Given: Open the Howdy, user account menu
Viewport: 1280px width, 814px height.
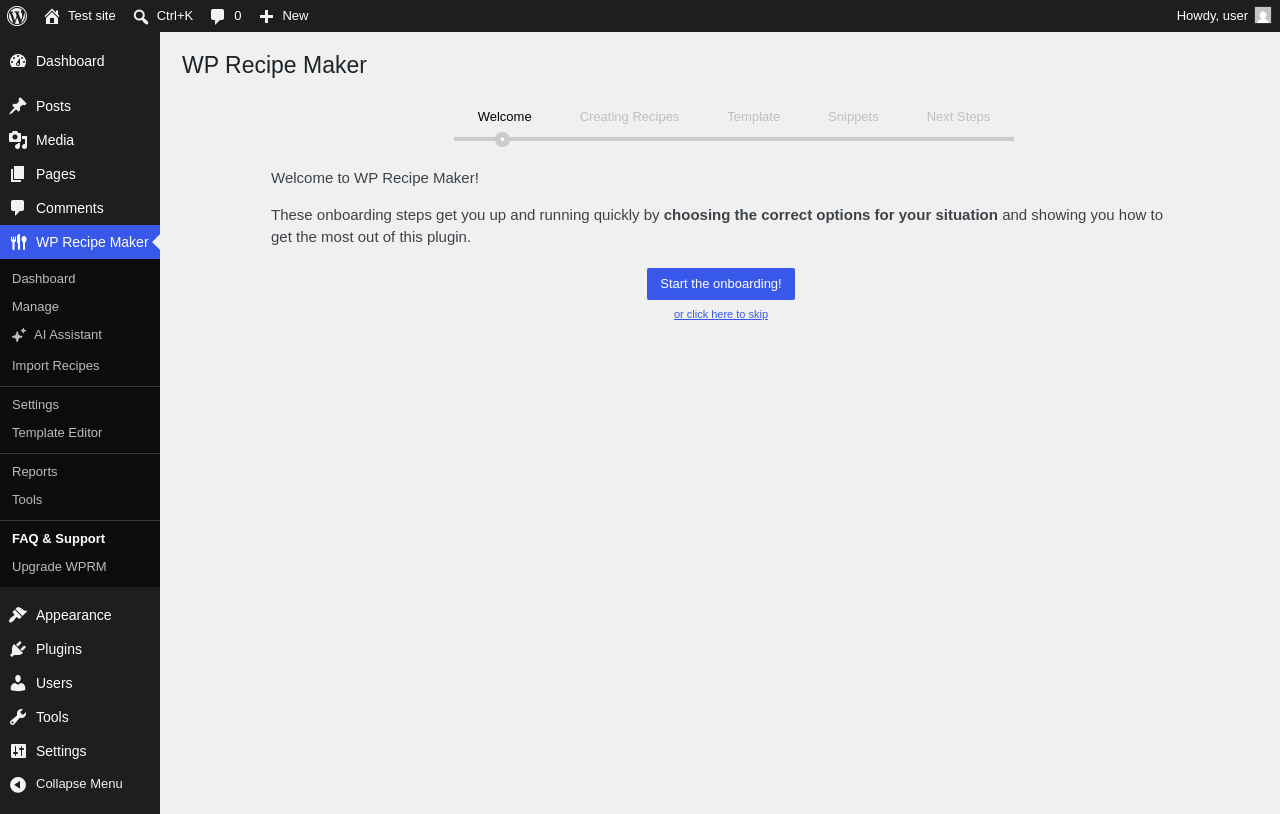Looking at the screenshot, I should pos(1212,16).
